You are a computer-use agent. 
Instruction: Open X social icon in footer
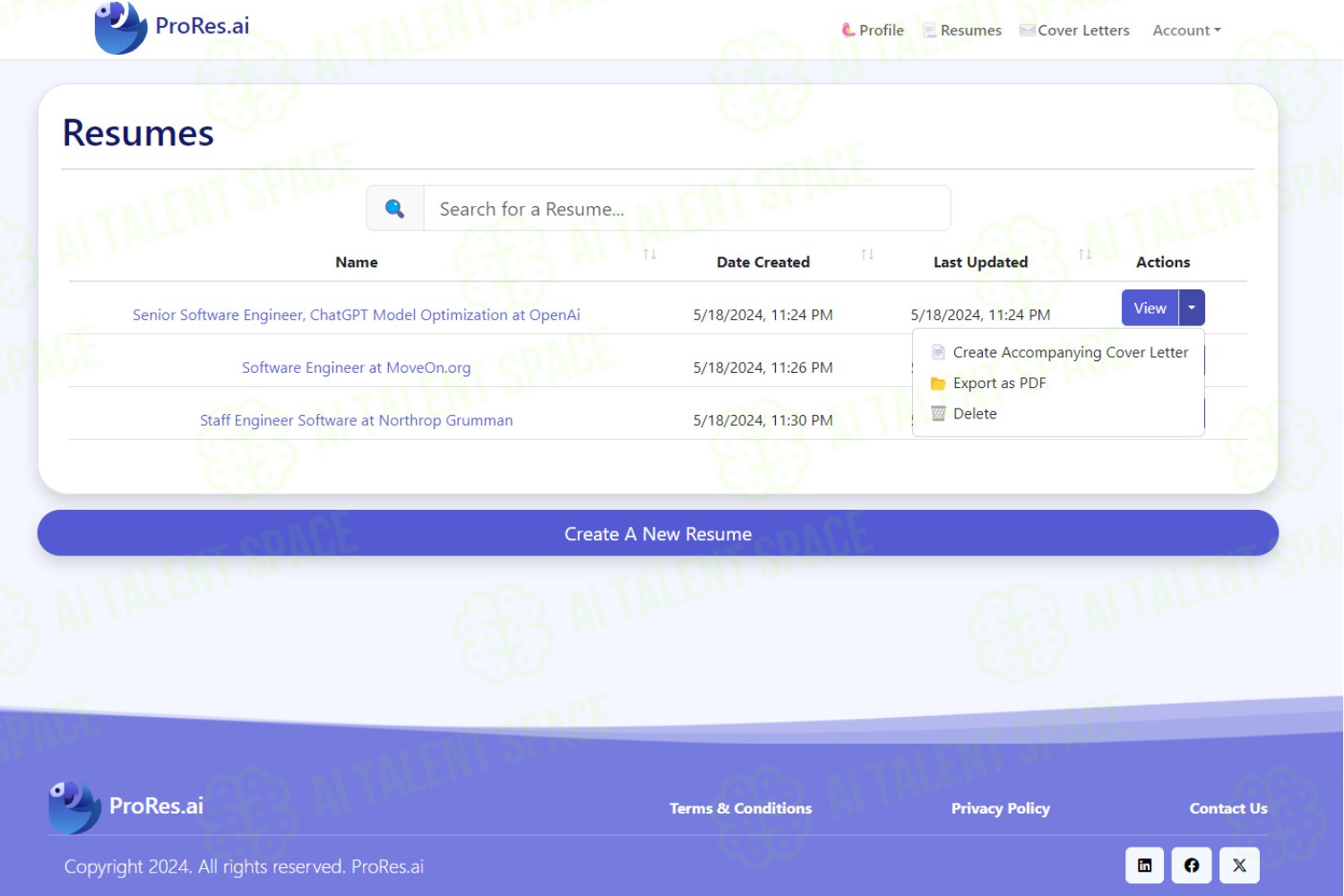coord(1239,866)
